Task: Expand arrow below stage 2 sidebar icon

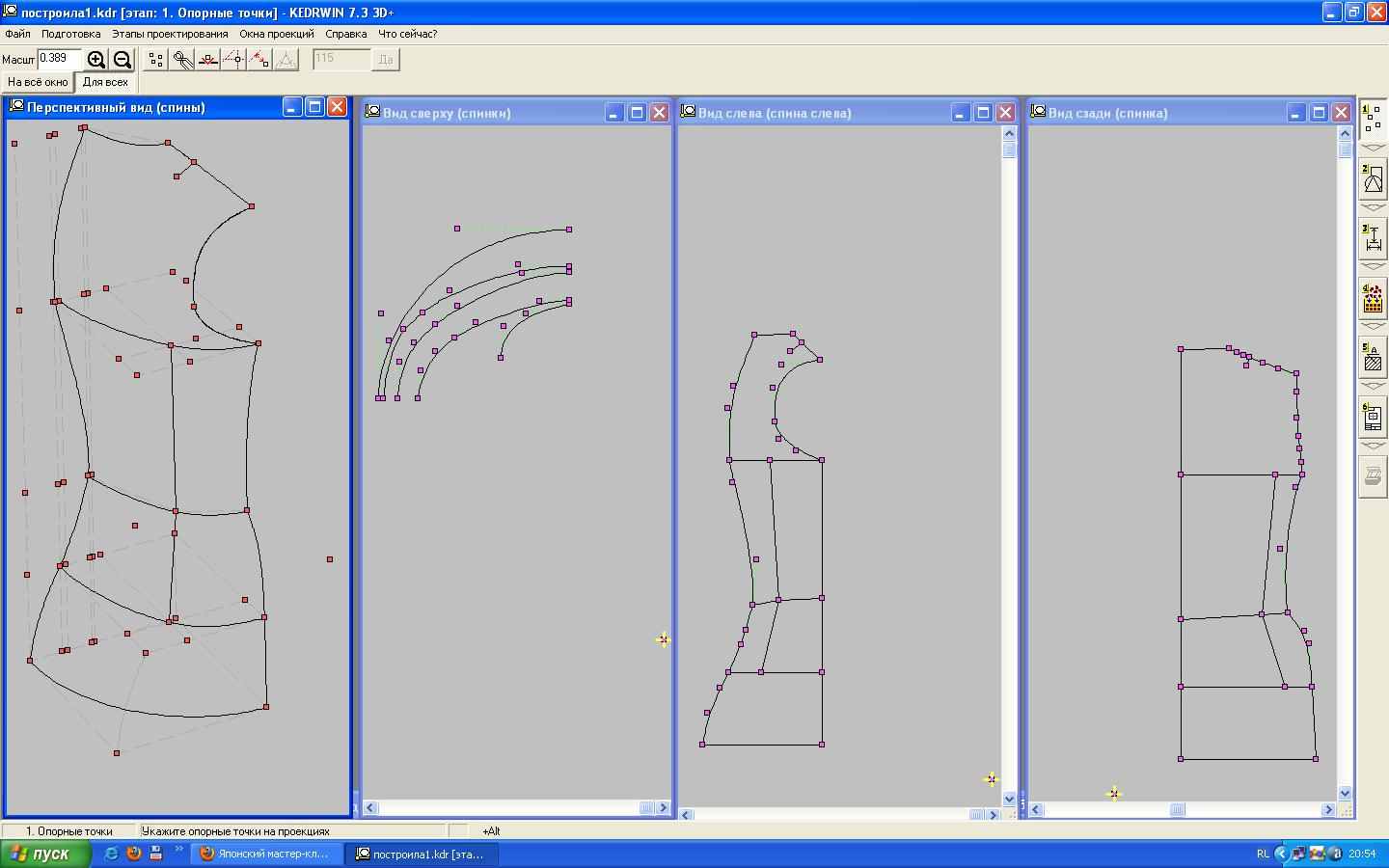Action: [x=1373, y=207]
